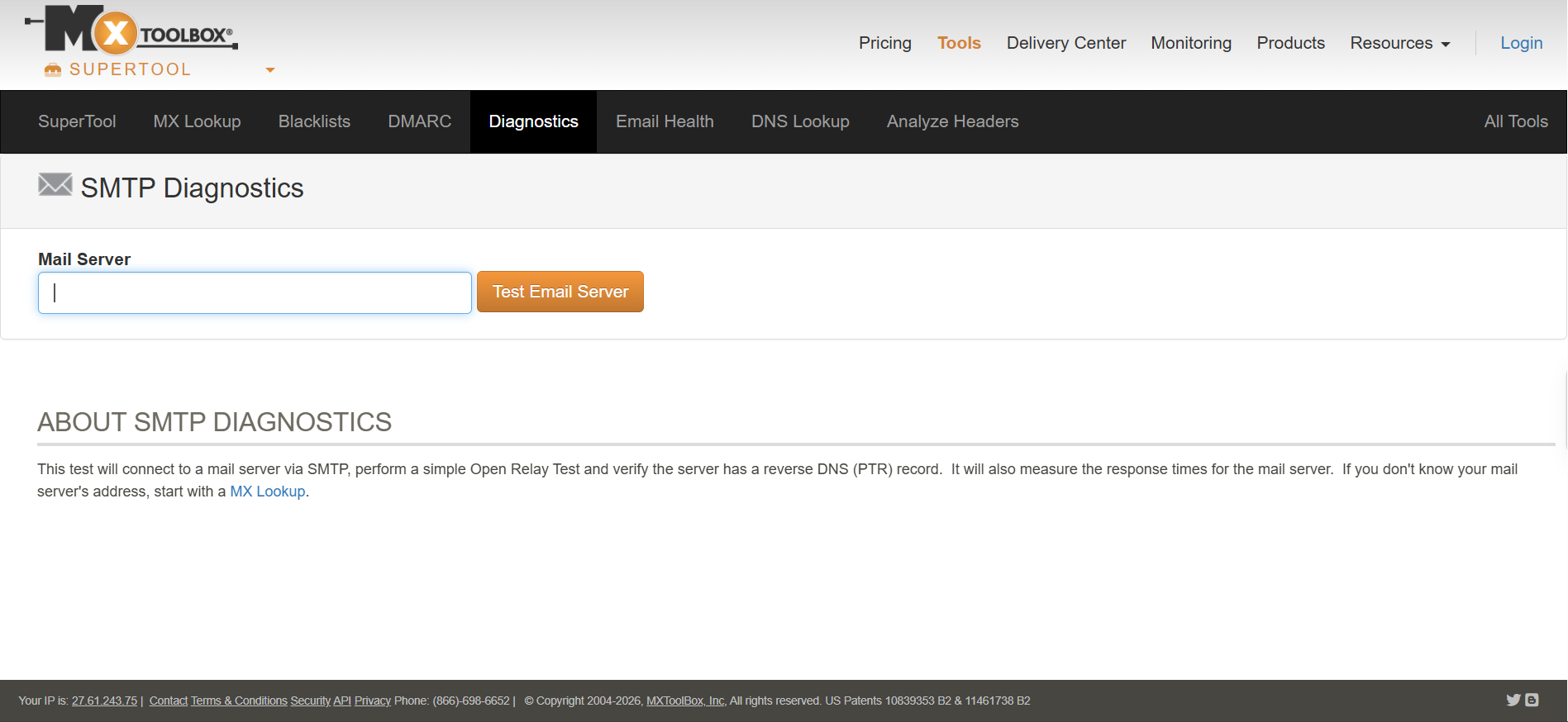Open MxToolbox's Twitter page from the footer
The height and width of the screenshot is (722, 1568).
pos(1513,700)
